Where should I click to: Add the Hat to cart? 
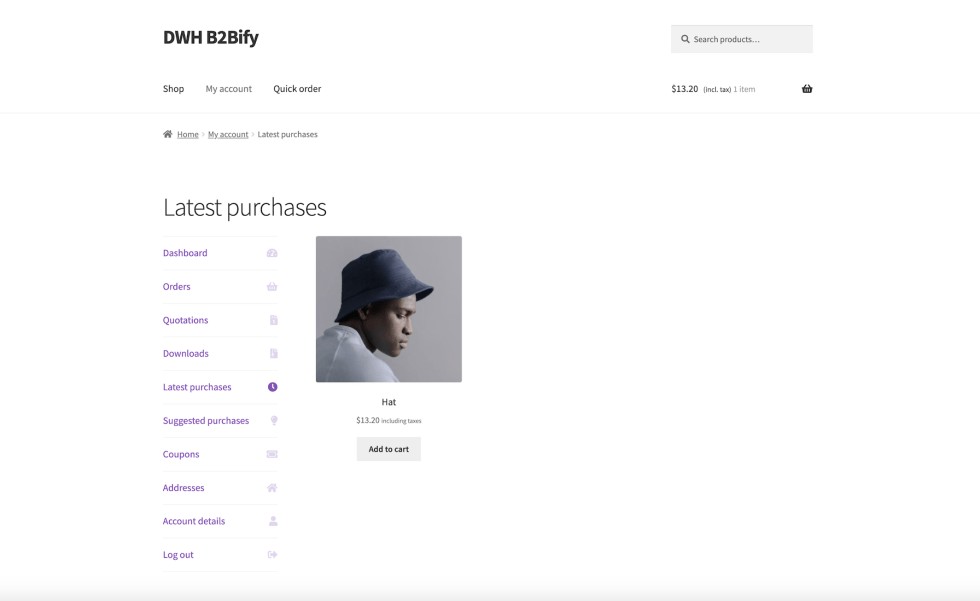(388, 449)
